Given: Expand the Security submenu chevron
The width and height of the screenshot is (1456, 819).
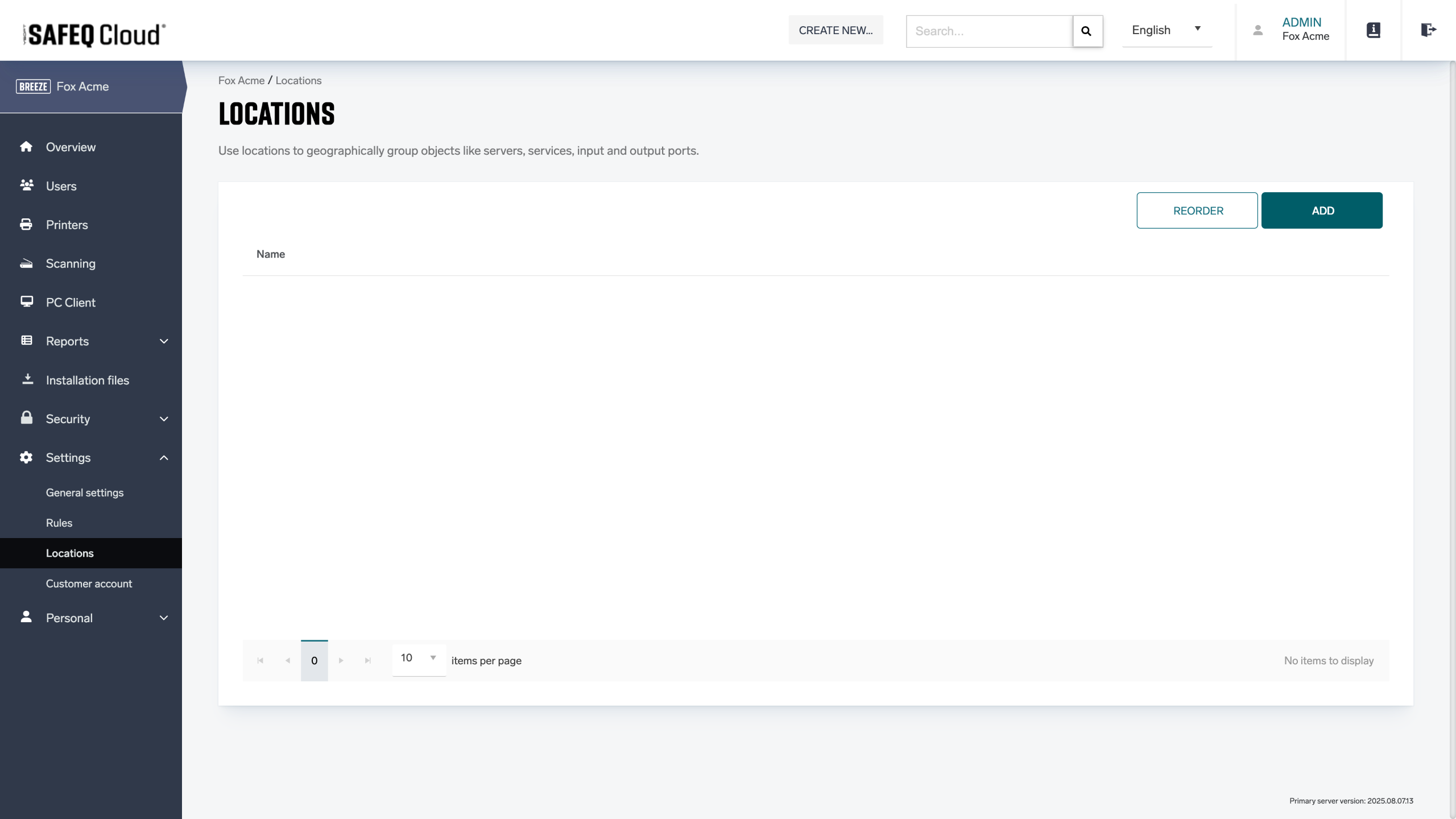Looking at the screenshot, I should [164, 419].
